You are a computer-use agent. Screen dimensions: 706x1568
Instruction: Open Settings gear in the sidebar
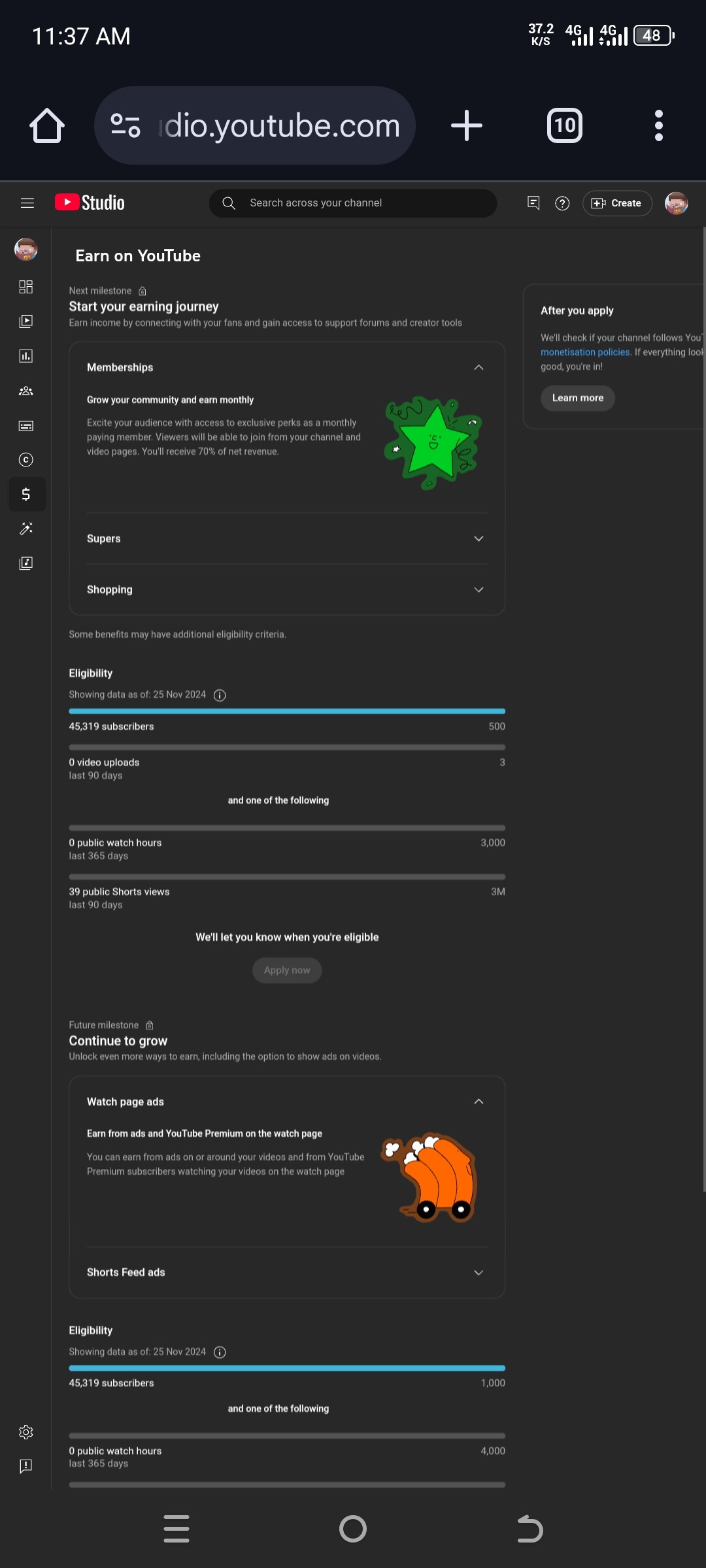click(26, 1432)
